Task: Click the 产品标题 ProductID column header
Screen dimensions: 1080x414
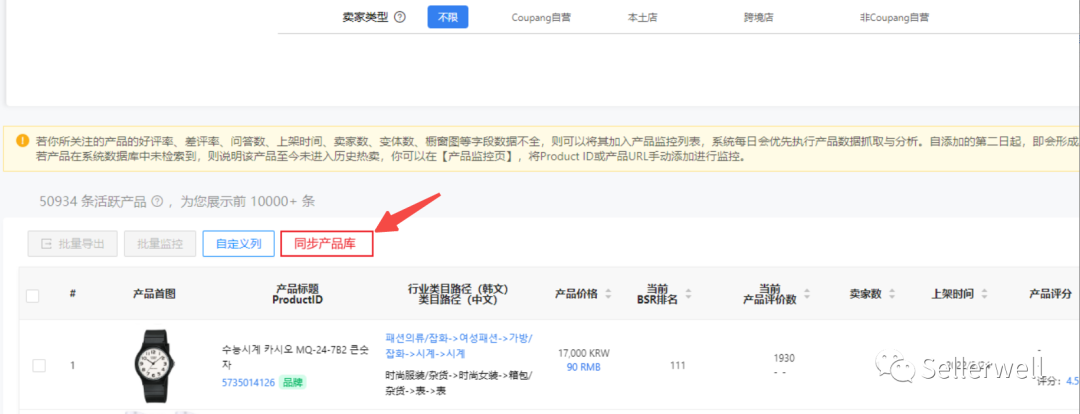Action: click(298, 294)
